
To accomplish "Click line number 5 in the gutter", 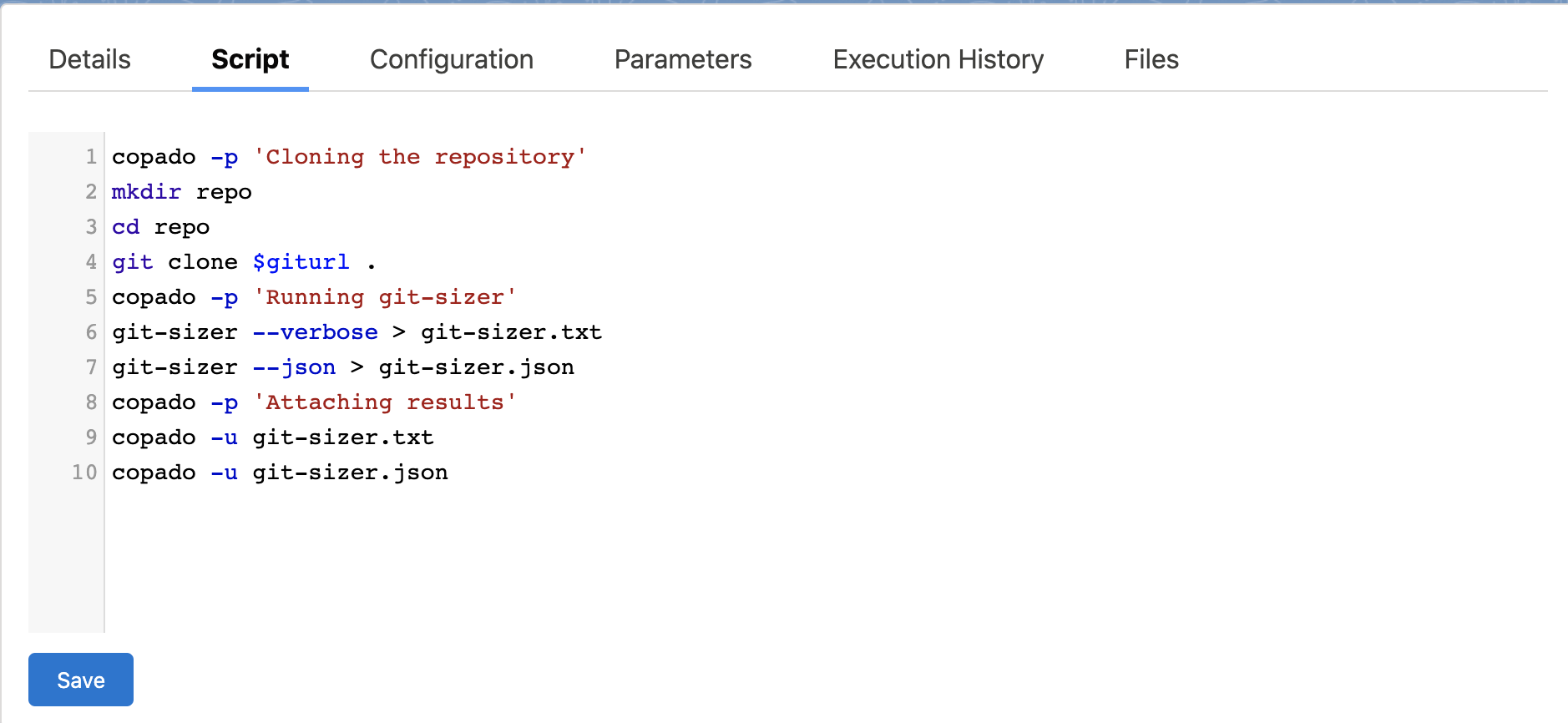I will (91, 297).
